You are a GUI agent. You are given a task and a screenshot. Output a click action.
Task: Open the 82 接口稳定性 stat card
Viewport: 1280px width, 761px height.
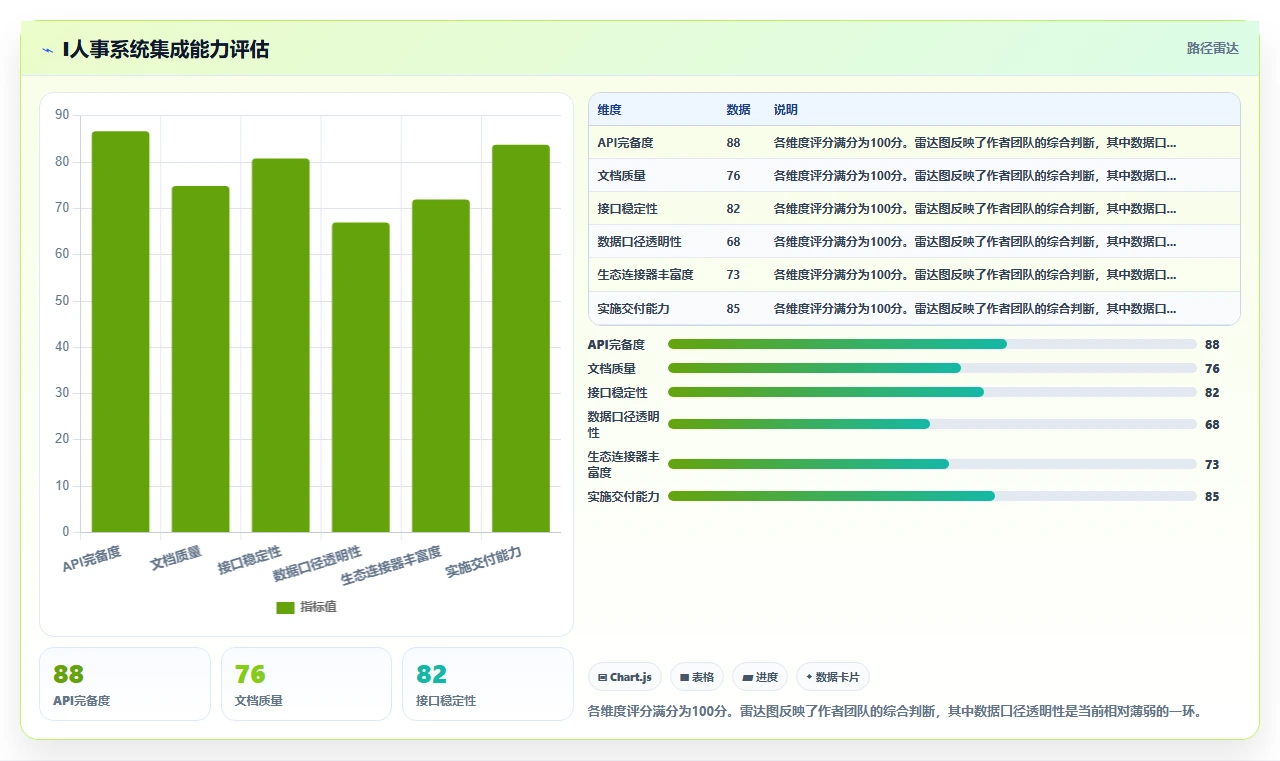point(488,684)
